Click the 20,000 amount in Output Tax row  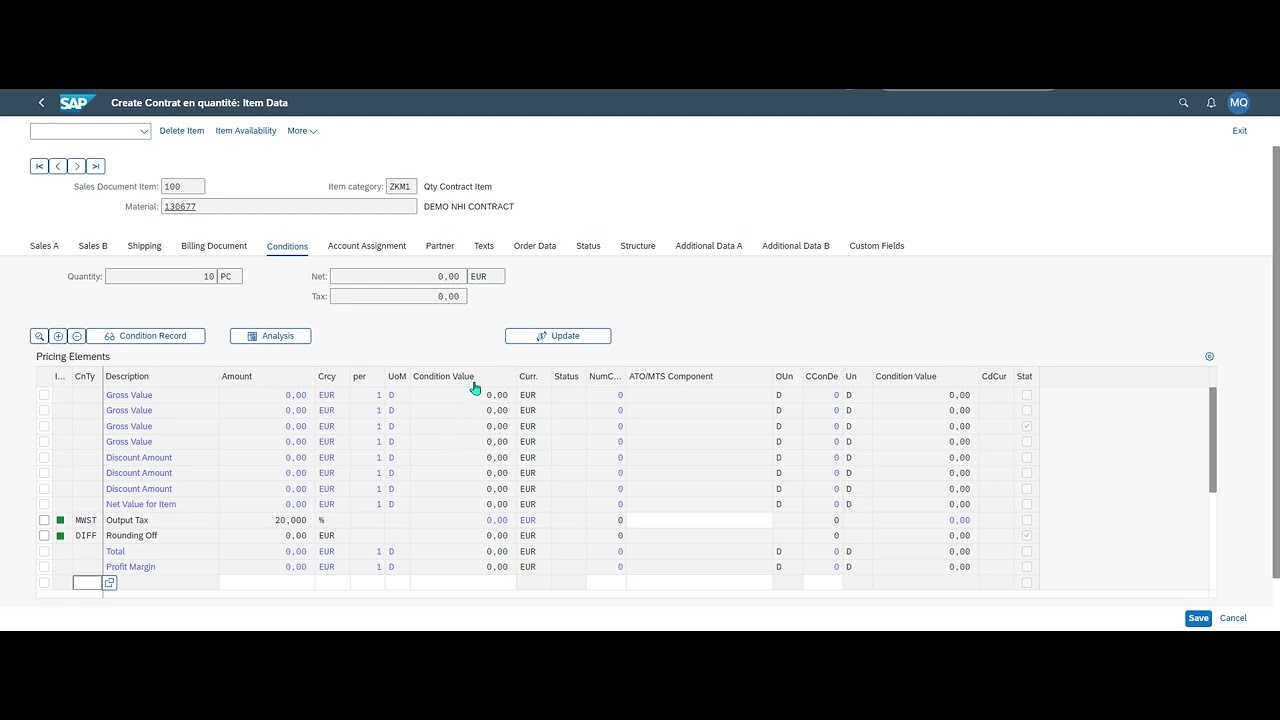(x=291, y=520)
